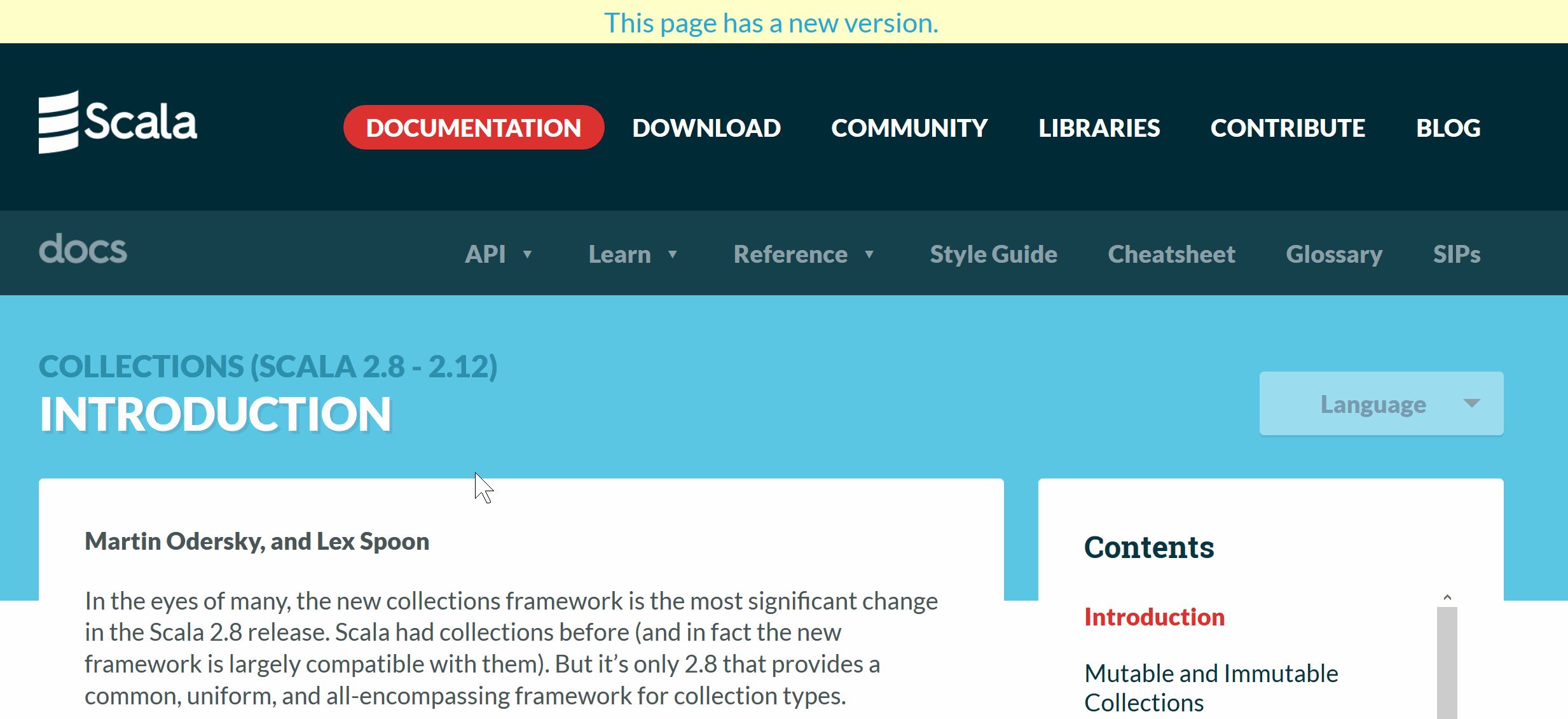Open the Cheatsheet page
Image resolution: width=1568 pixels, height=719 pixels.
(x=1171, y=254)
